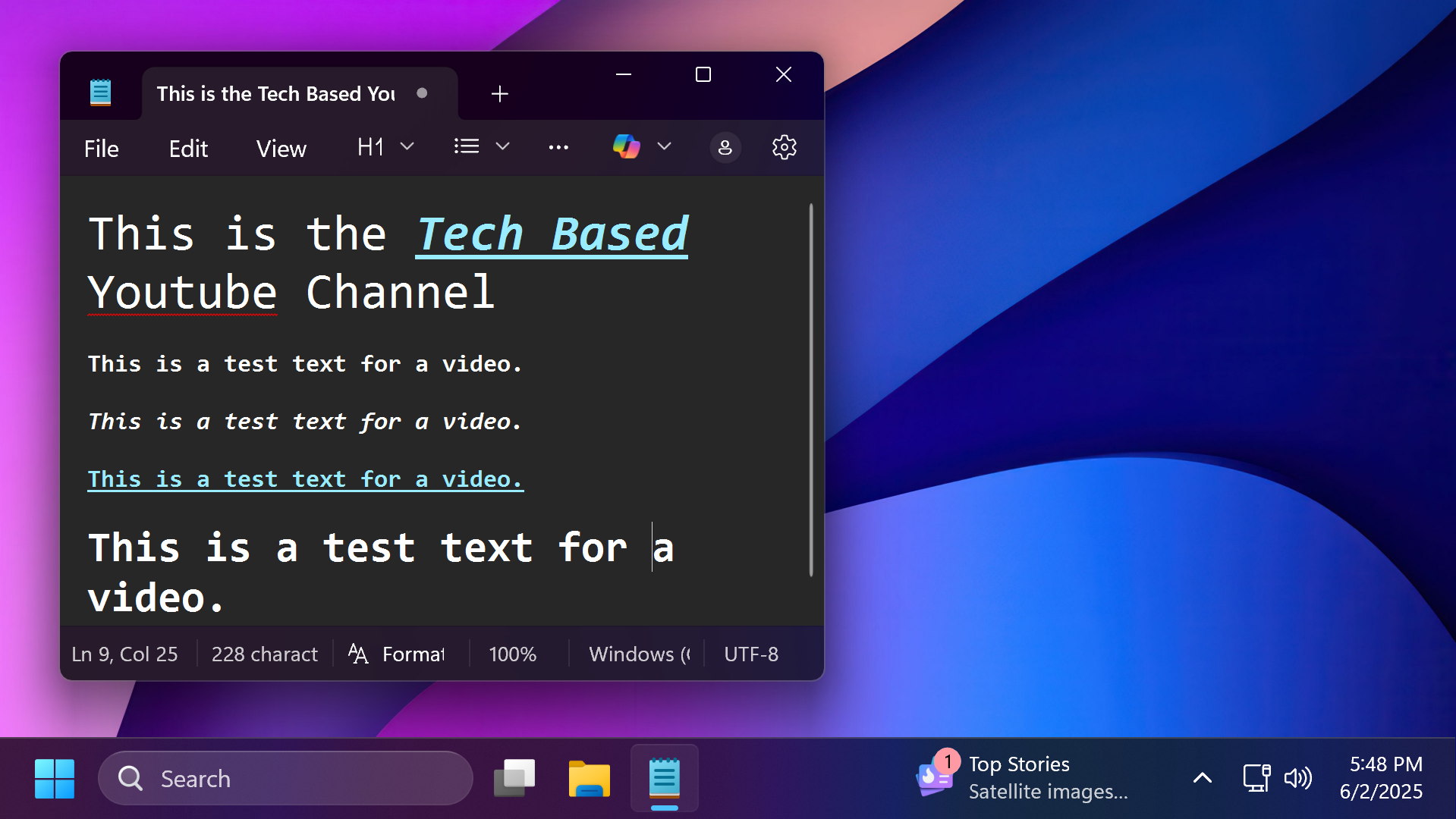
Task: Open the more options ellipsis
Action: [558, 147]
